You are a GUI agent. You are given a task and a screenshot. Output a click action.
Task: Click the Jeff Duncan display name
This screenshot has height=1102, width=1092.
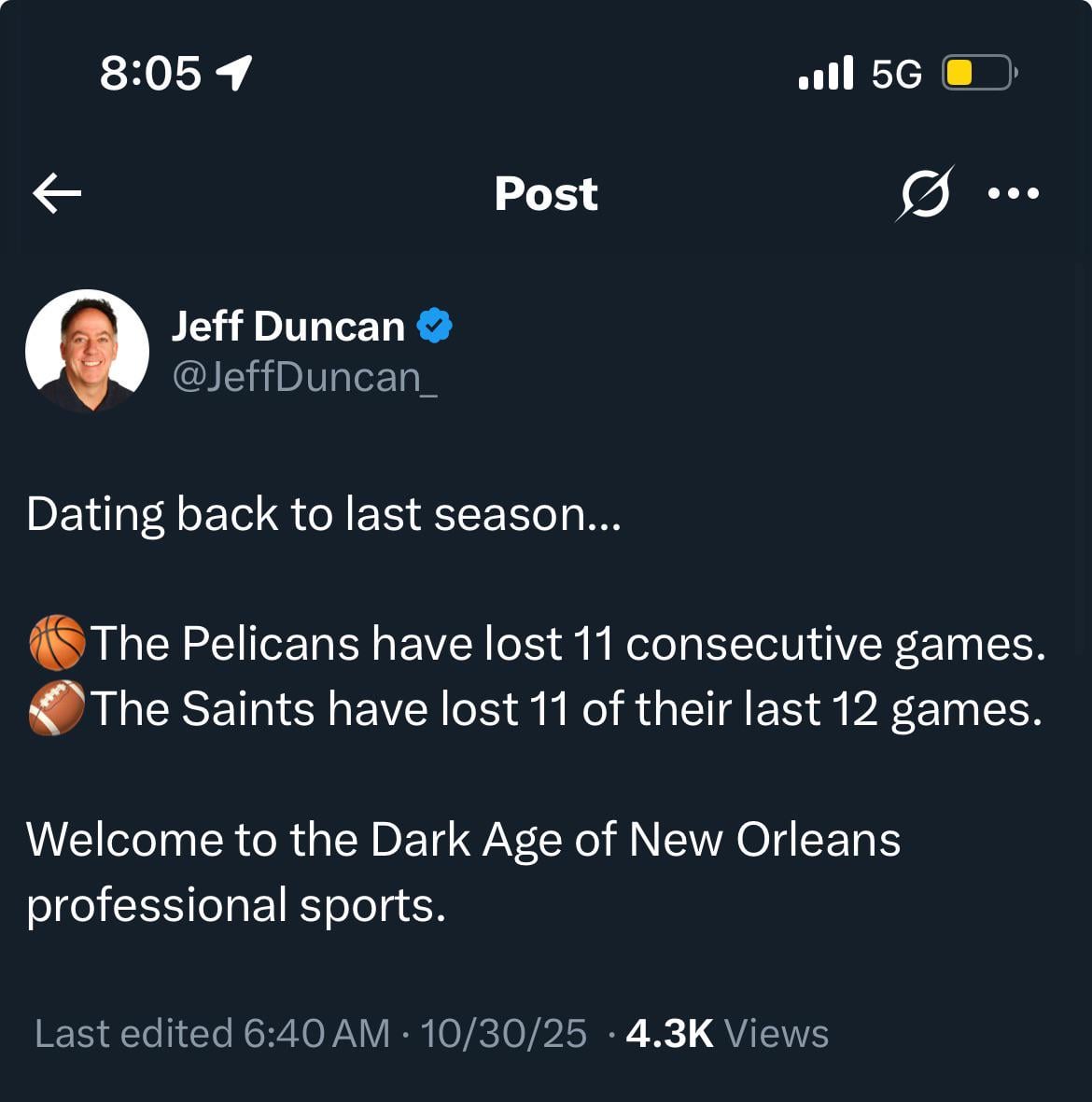287,327
